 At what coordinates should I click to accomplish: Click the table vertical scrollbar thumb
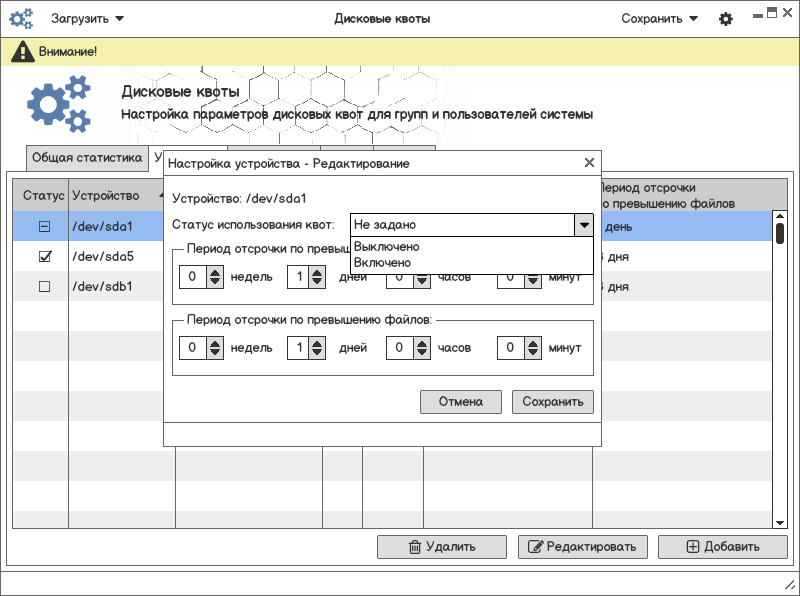tap(779, 232)
